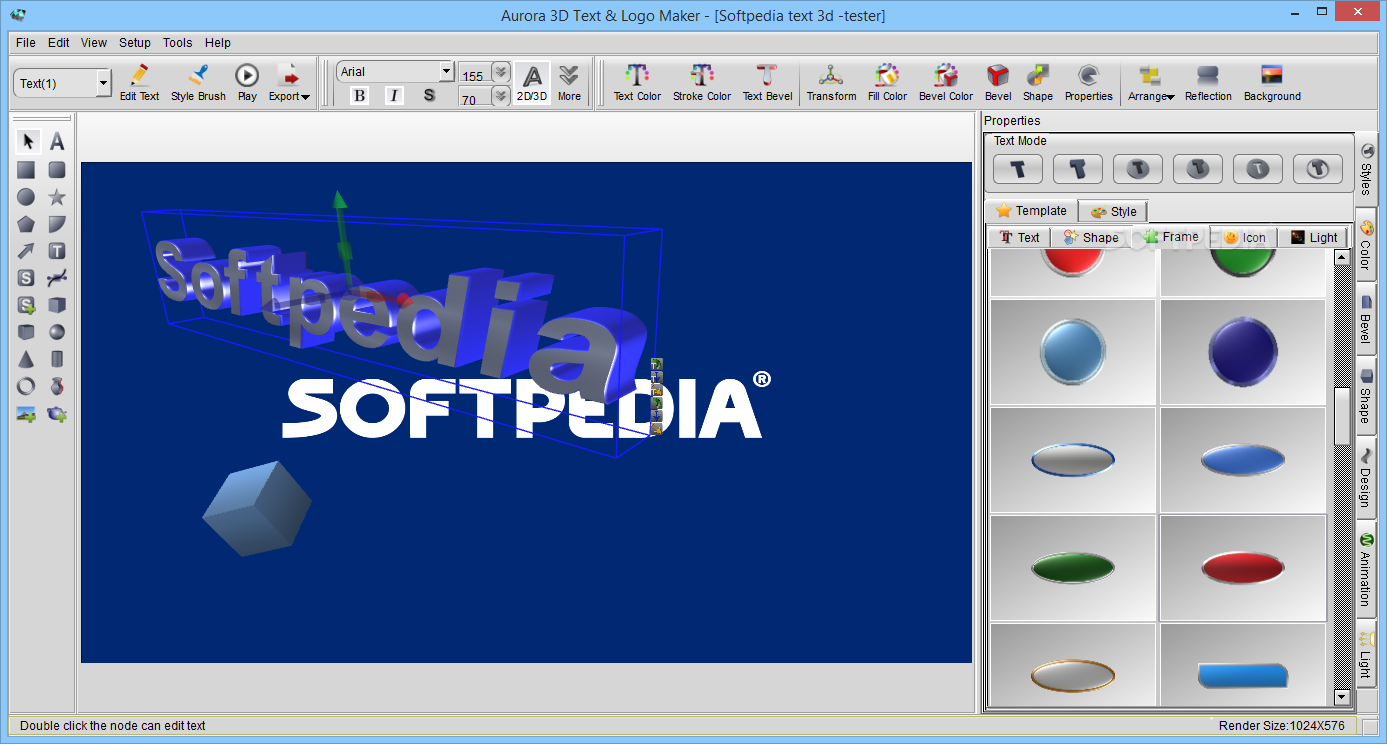Choose the circle shape tool
The width and height of the screenshot is (1387, 744).
[26, 197]
